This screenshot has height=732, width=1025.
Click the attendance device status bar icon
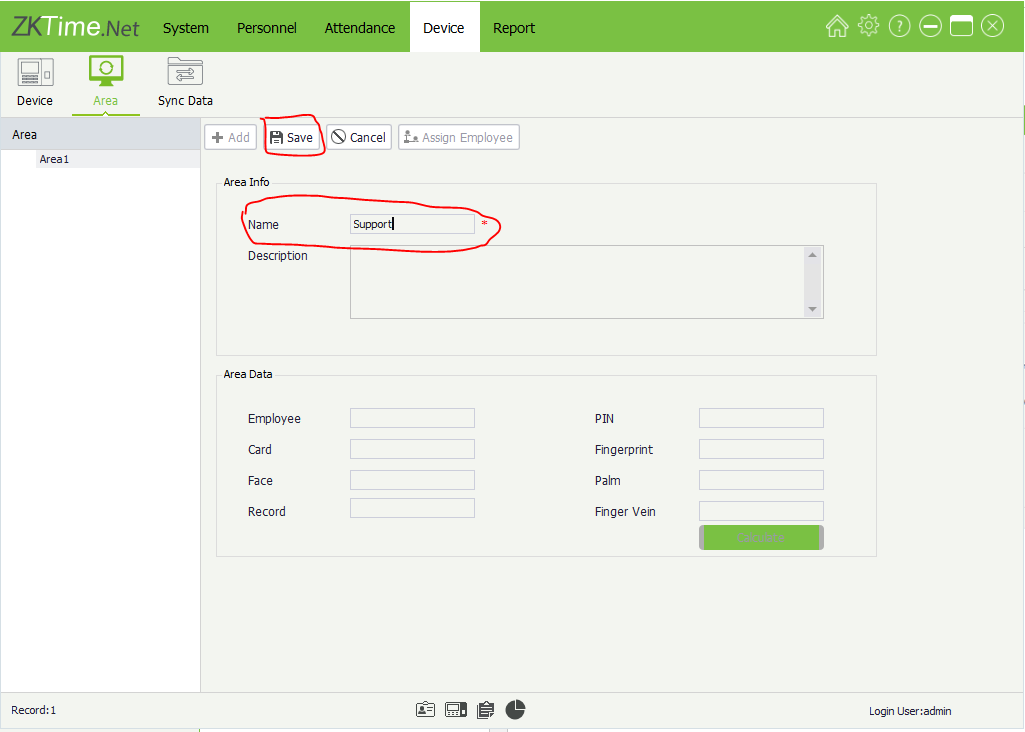pyautogui.click(x=456, y=710)
